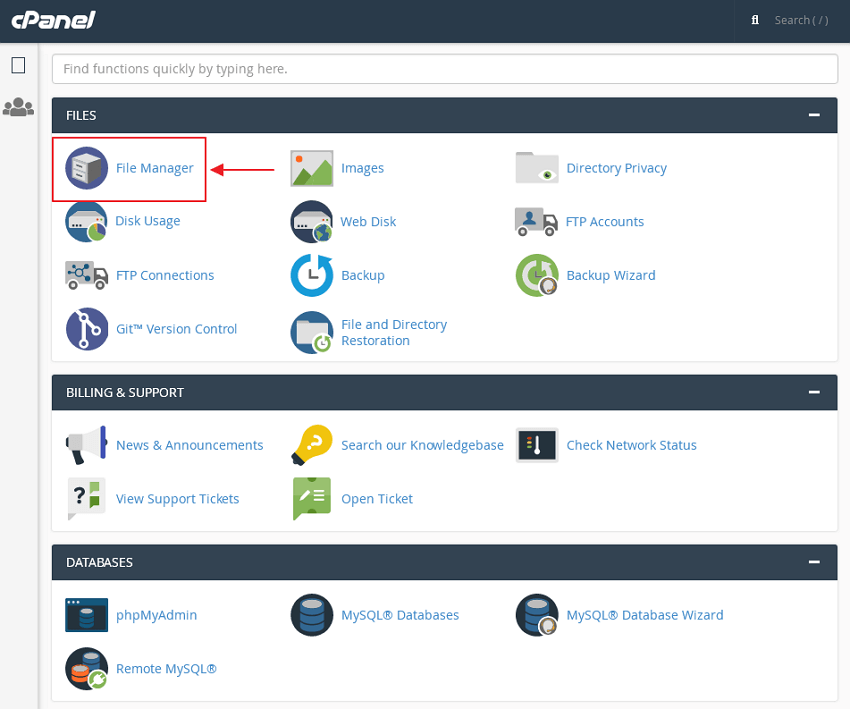Screen dimensions: 850x709
Task: Open the FTP Accounts link
Action: [604, 222]
